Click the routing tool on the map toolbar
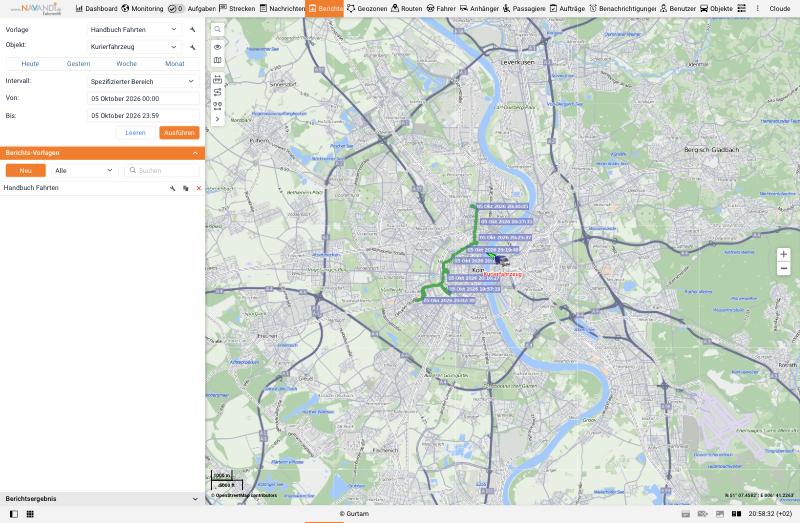This screenshot has height=523, width=800. coord(217,92)
